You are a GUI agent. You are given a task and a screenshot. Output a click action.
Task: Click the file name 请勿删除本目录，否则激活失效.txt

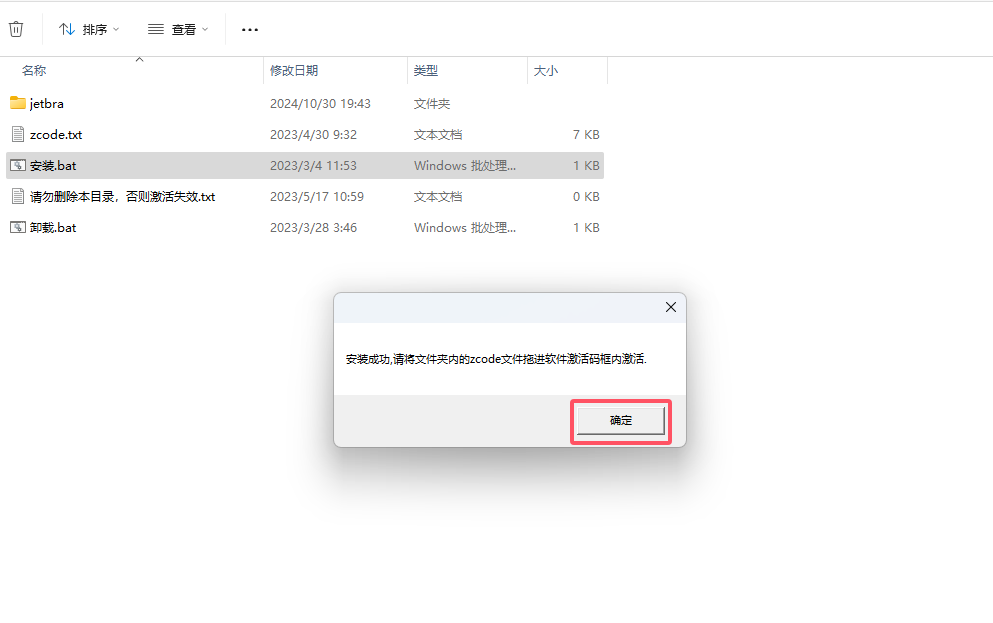(122, 196)
